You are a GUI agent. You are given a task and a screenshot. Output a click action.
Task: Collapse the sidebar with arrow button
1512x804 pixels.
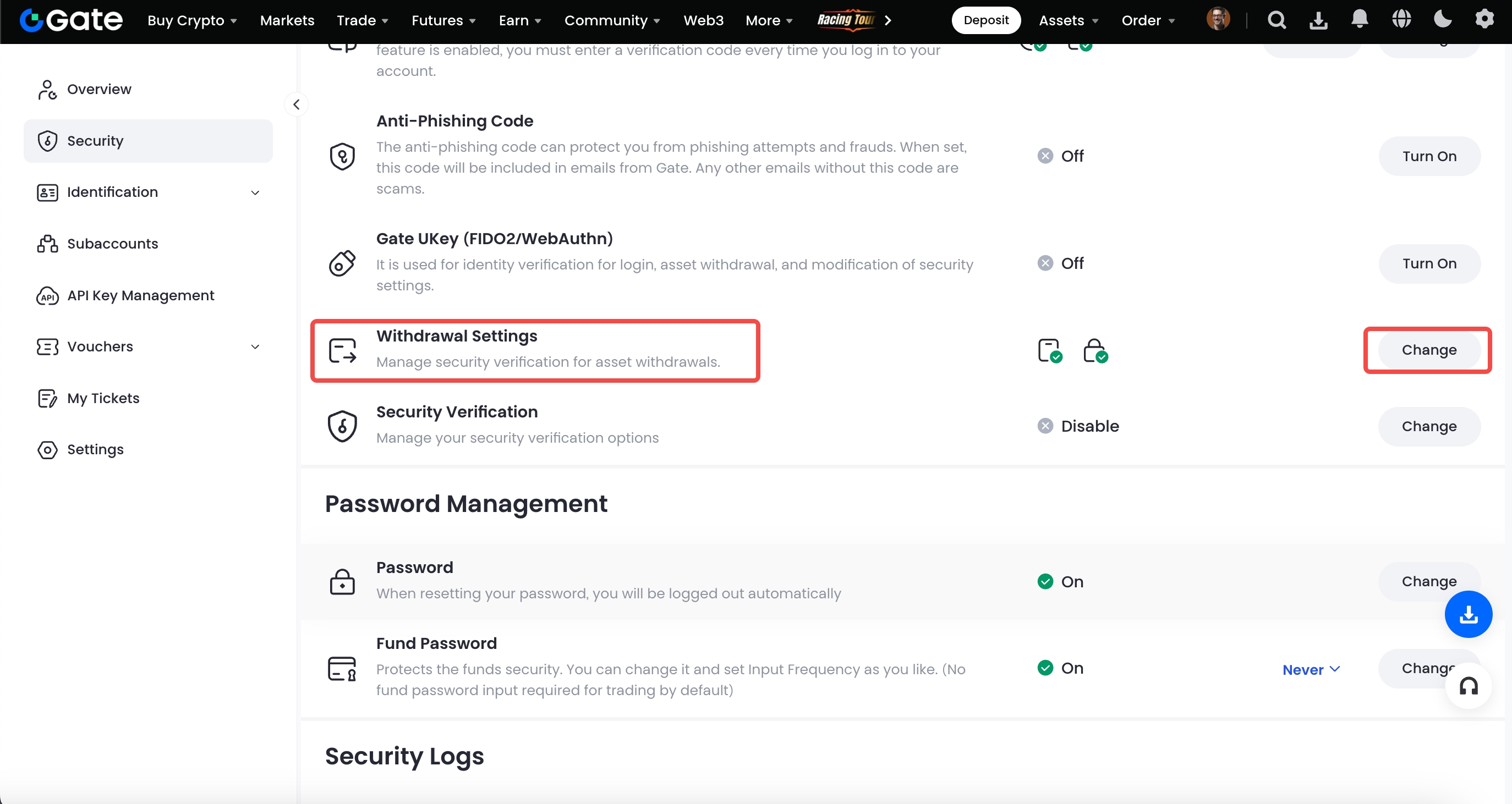[x=297, y=104]
